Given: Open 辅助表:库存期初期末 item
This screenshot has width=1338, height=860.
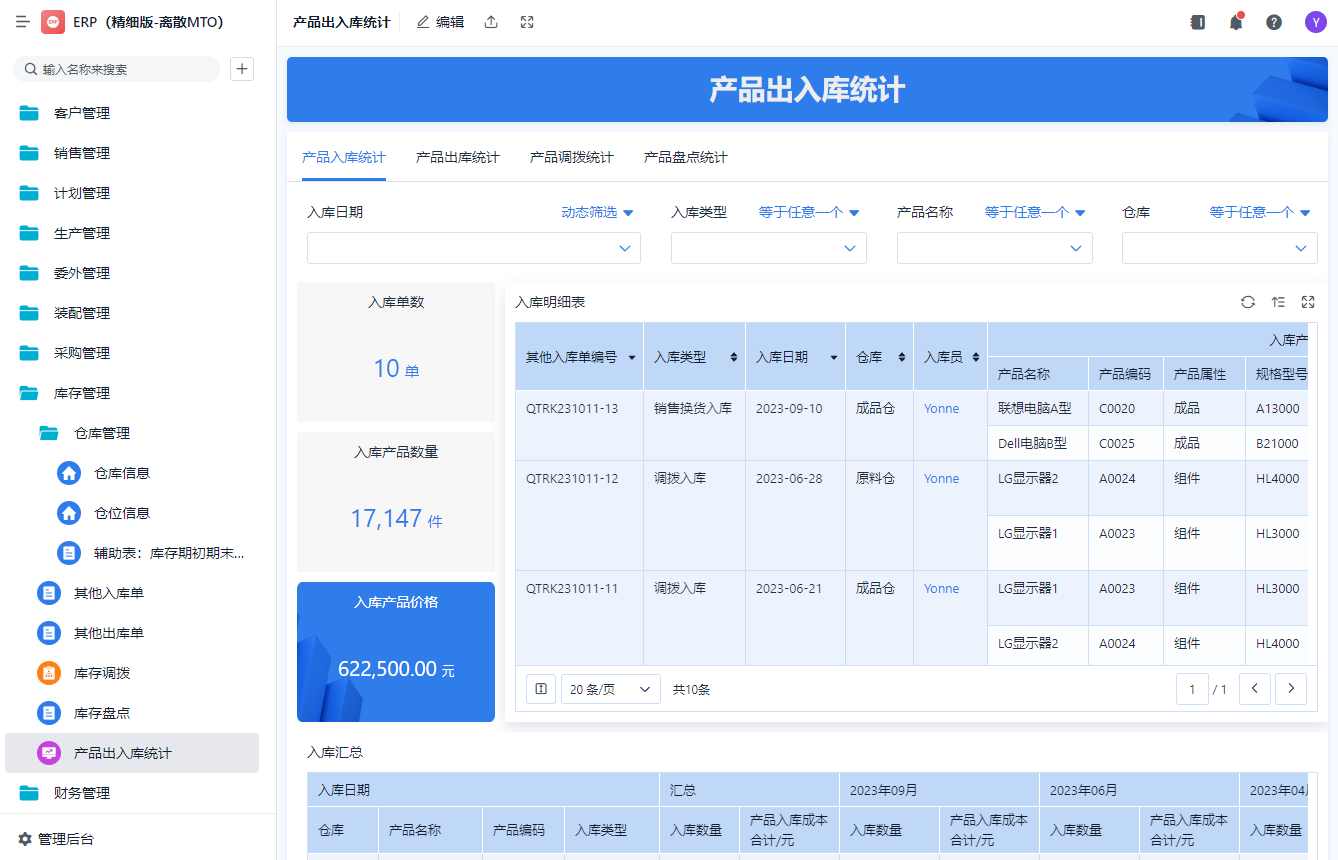Looking at the screenshot, I should [x=132, y=553].
